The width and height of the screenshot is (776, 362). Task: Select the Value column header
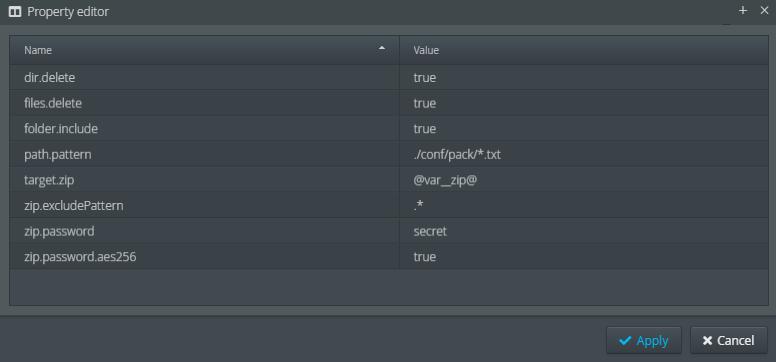point(584,50)
